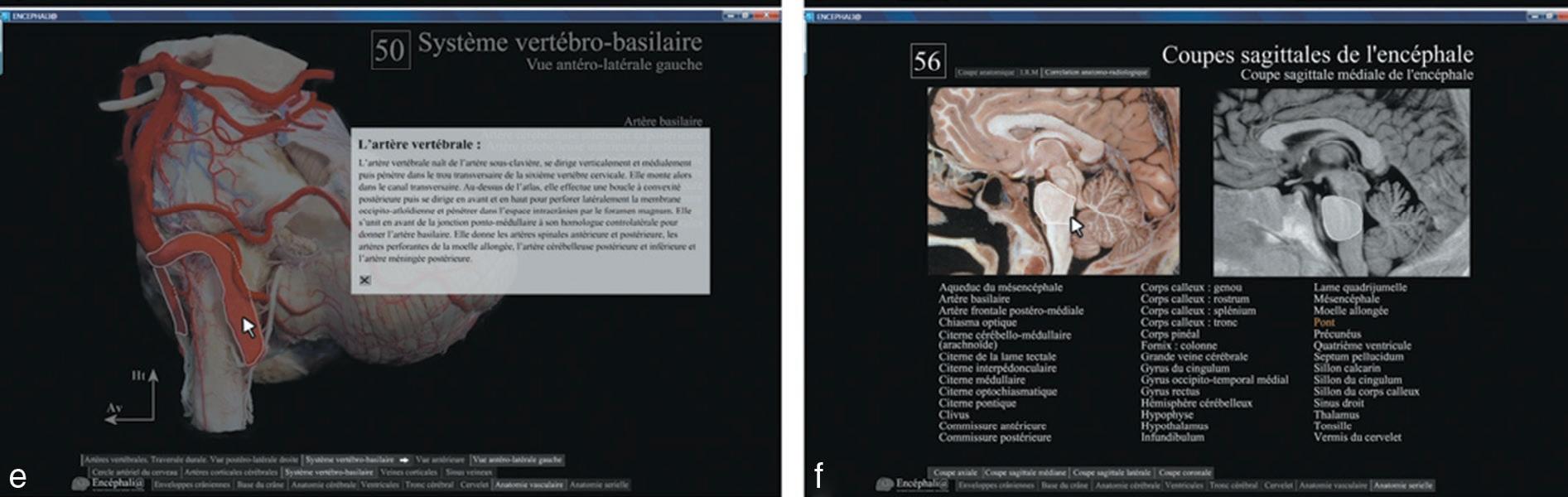
Task: Select Système vertébro-basilaire in the top navigation row
Action: 349,460
